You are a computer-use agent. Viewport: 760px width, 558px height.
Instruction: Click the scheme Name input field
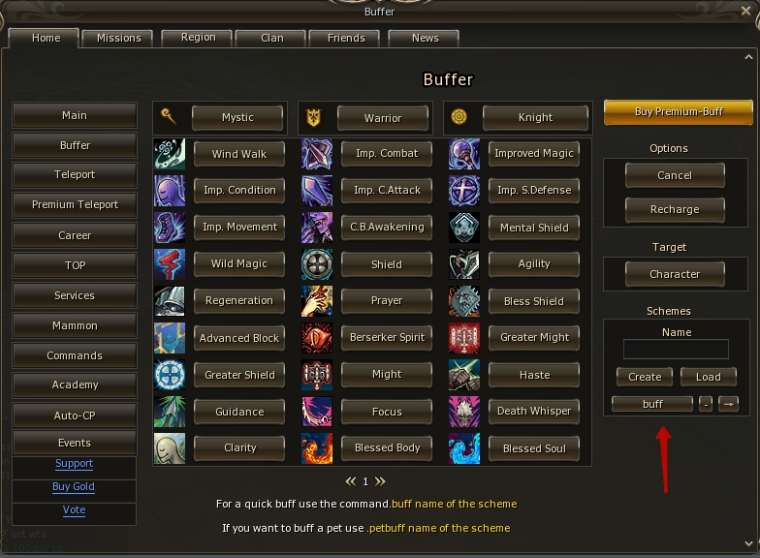click(676, 349)
